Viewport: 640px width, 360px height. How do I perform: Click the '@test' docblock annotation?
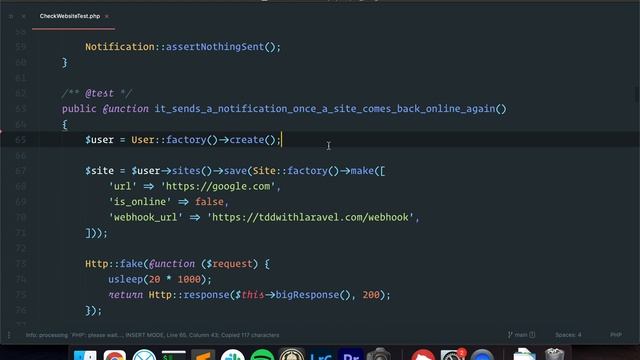coord(100,93)
